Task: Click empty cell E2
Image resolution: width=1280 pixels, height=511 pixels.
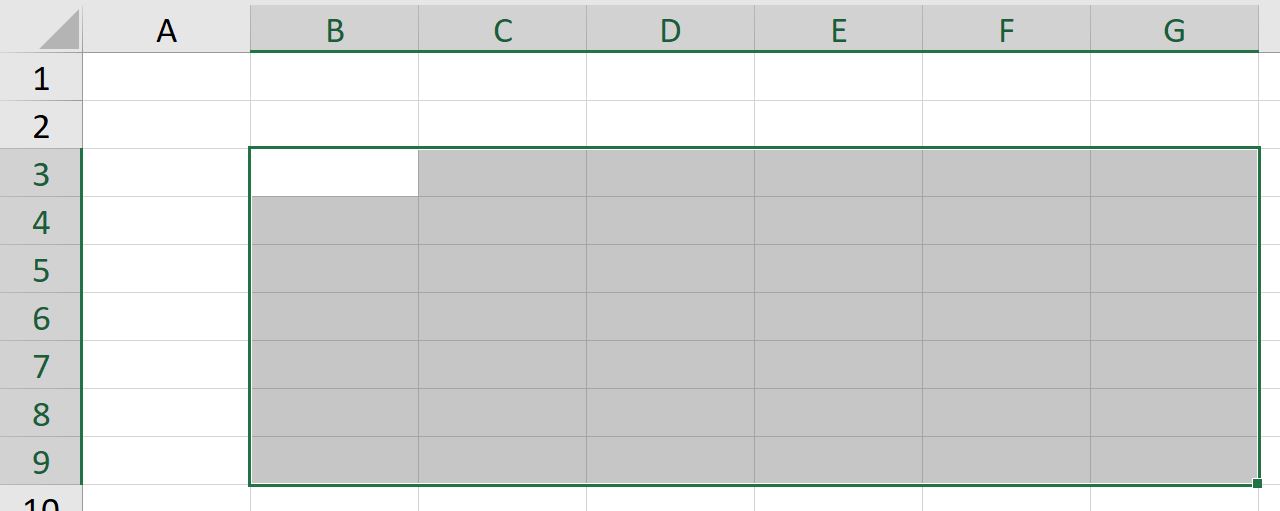Action: pos(838,125)
